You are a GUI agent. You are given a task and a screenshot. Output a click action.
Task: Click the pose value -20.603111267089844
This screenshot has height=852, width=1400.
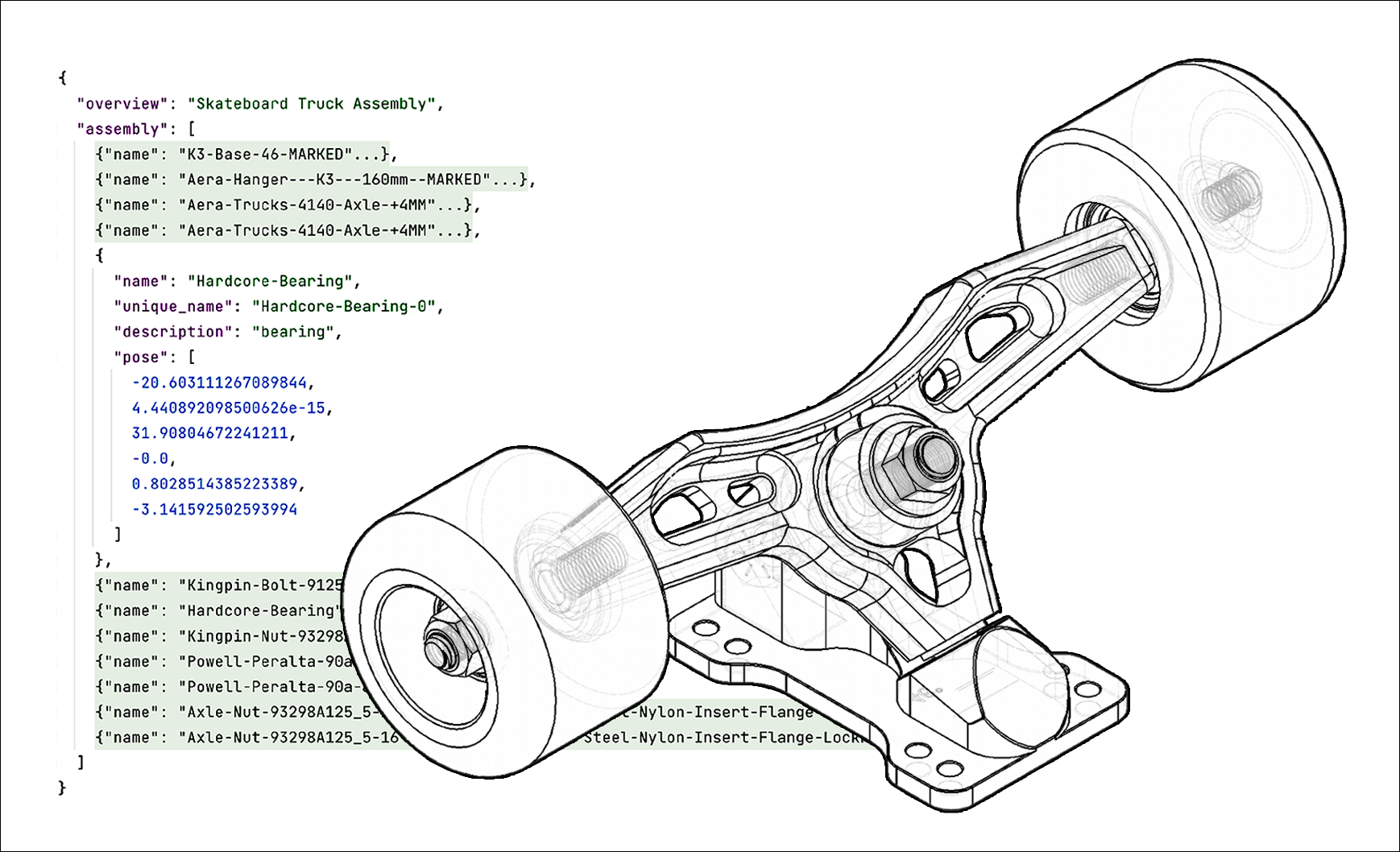(219, 383)
